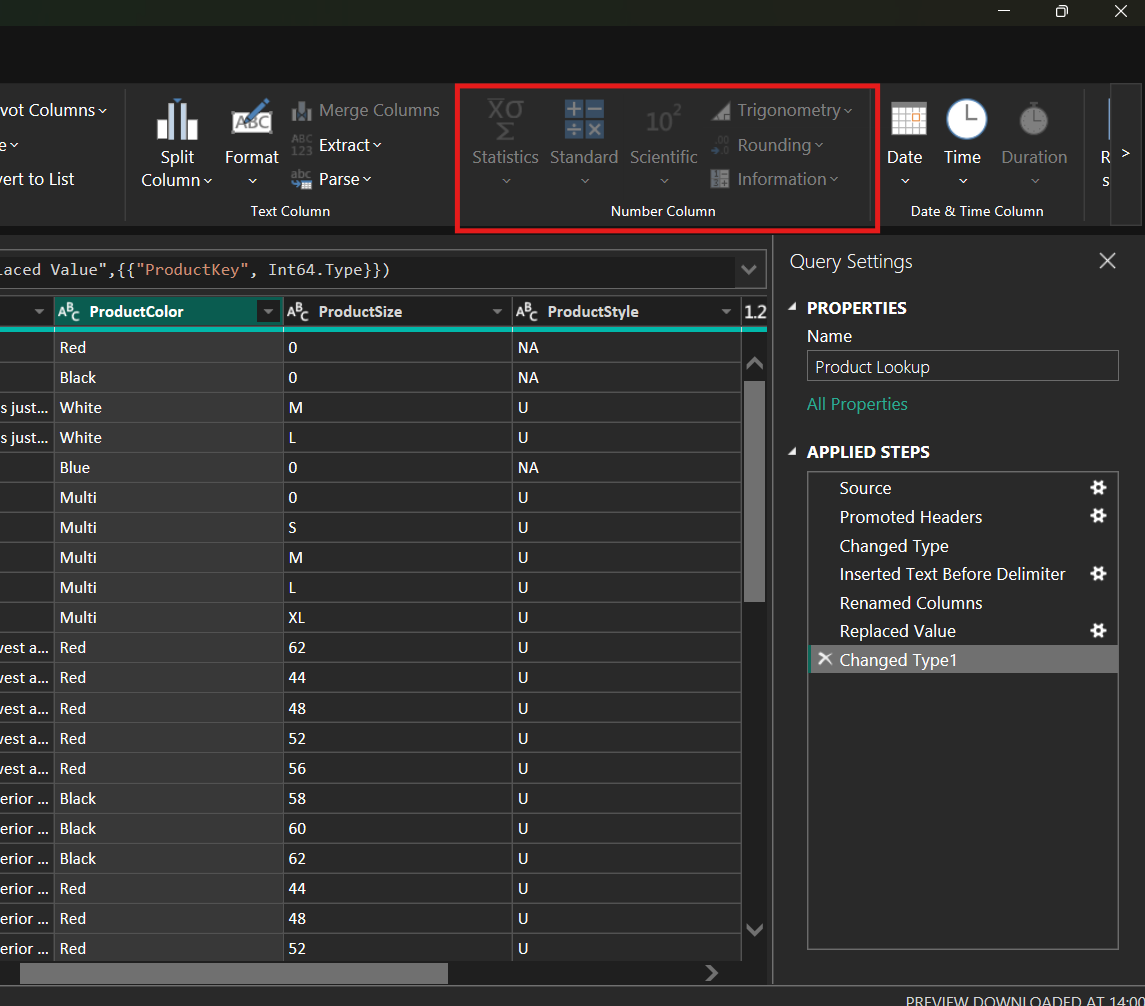The height and width of the screenshot is (1006, 1145).
Task: Select the Promoted Headers step
Action: pyautogui.click(x=910, y=517)
